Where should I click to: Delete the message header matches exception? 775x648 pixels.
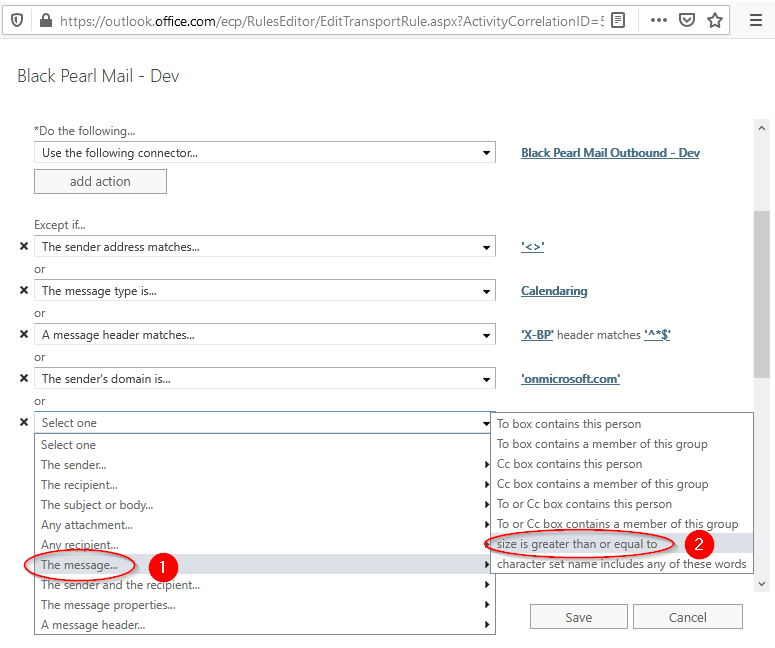click(x=24, y=335)
